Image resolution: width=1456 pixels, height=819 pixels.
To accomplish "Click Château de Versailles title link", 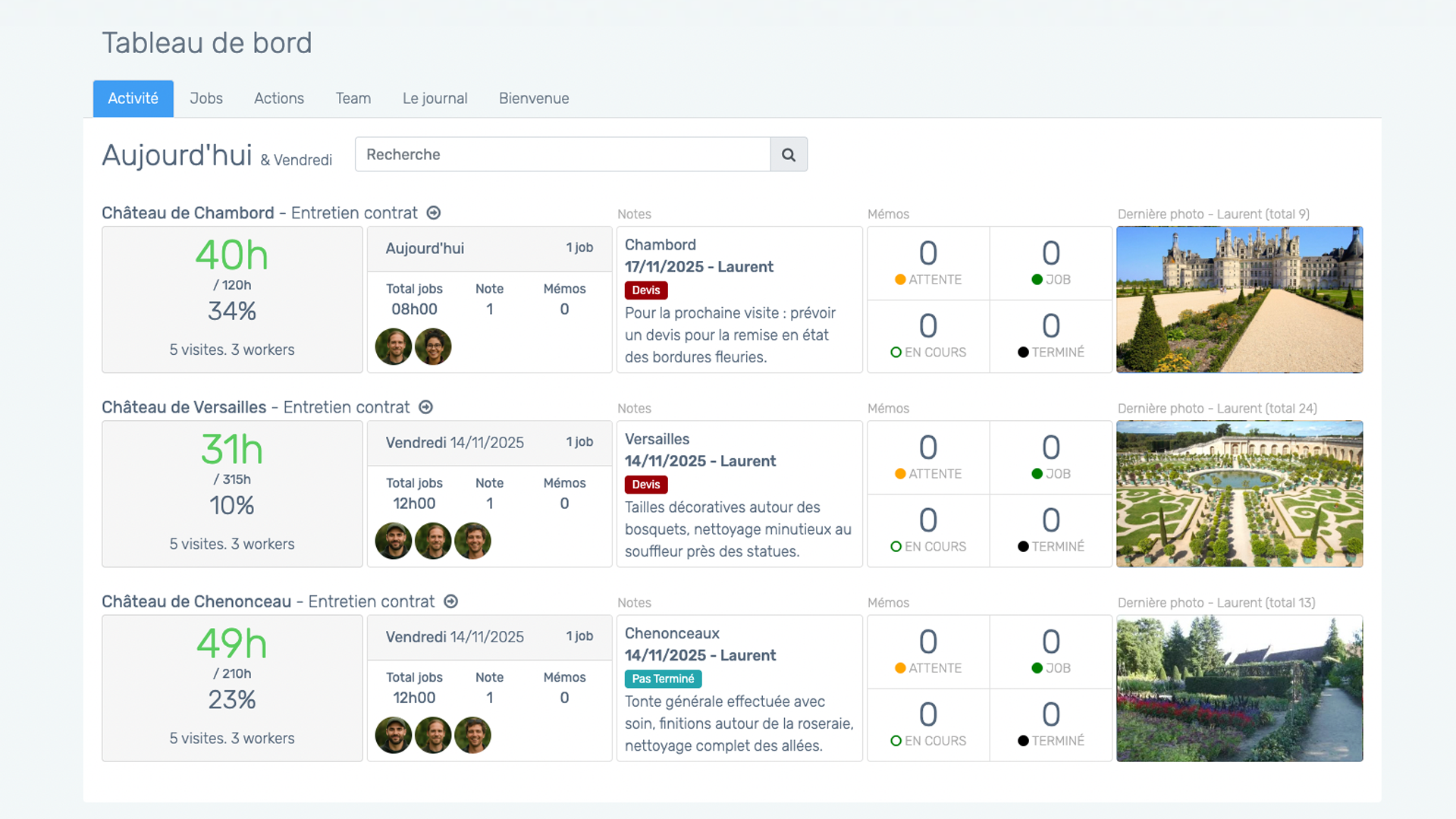I will [x=184, y=407].
